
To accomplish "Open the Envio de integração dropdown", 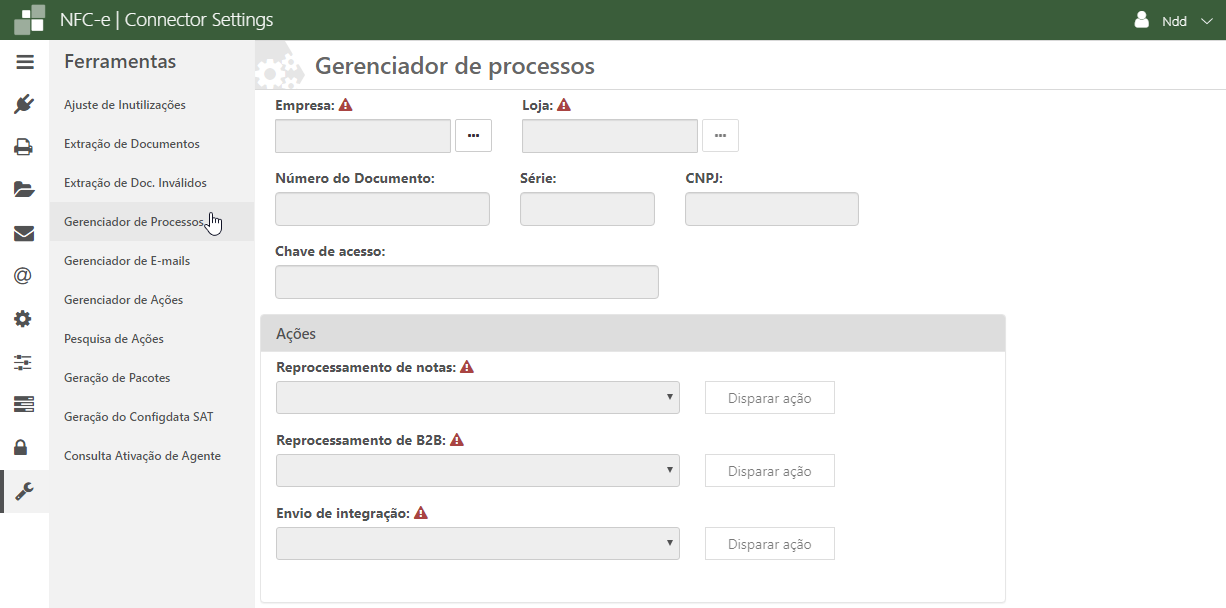I will pyautogui.click(x=477, y=543).
